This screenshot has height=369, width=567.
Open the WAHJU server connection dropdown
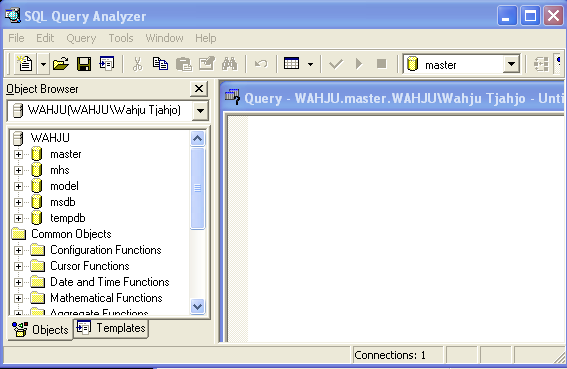coord(200,110)
